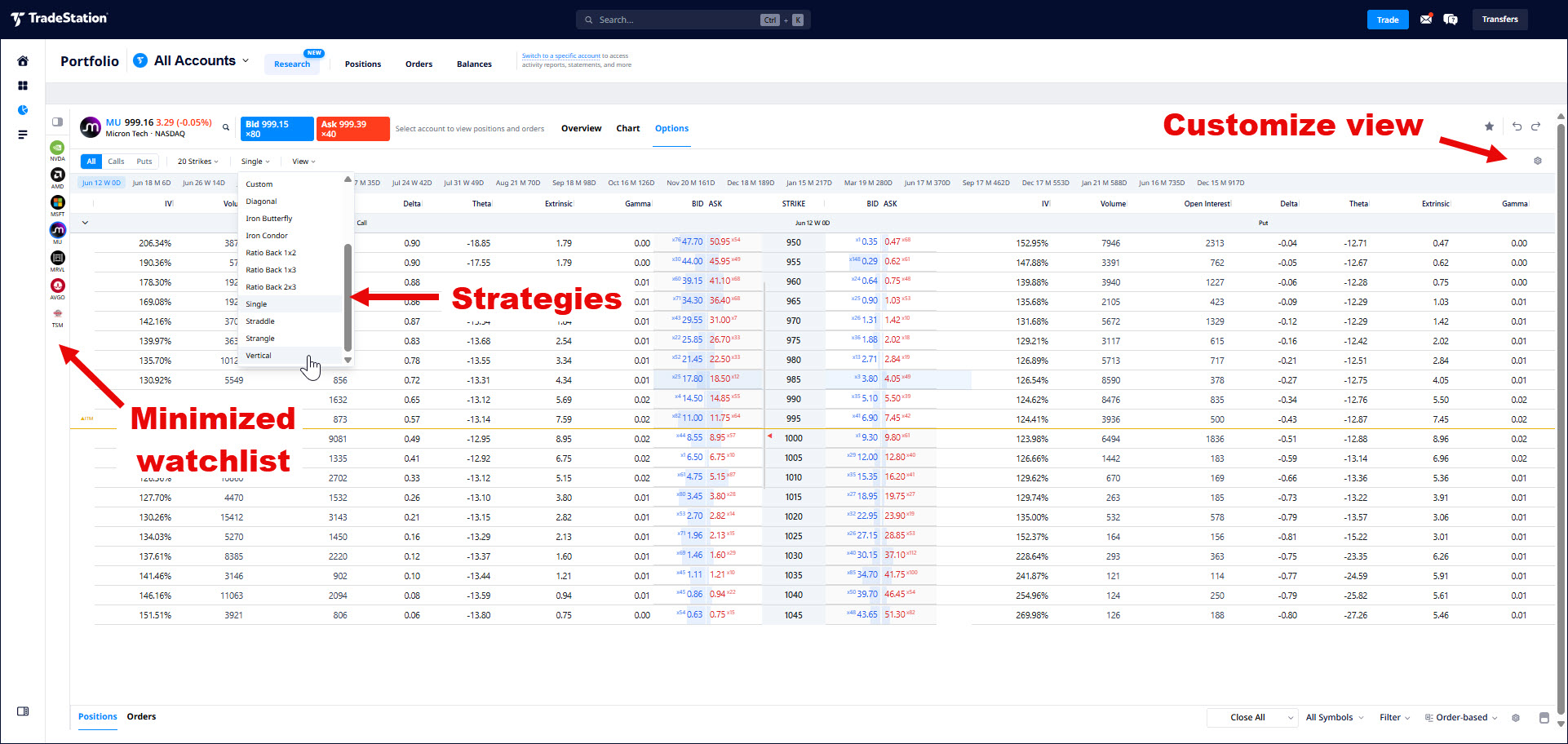This screenshot has width=1568, height=744.
Task: Select MRVL in the minimized watchlist
Action: pyautogui.click(x=57, y=261)
